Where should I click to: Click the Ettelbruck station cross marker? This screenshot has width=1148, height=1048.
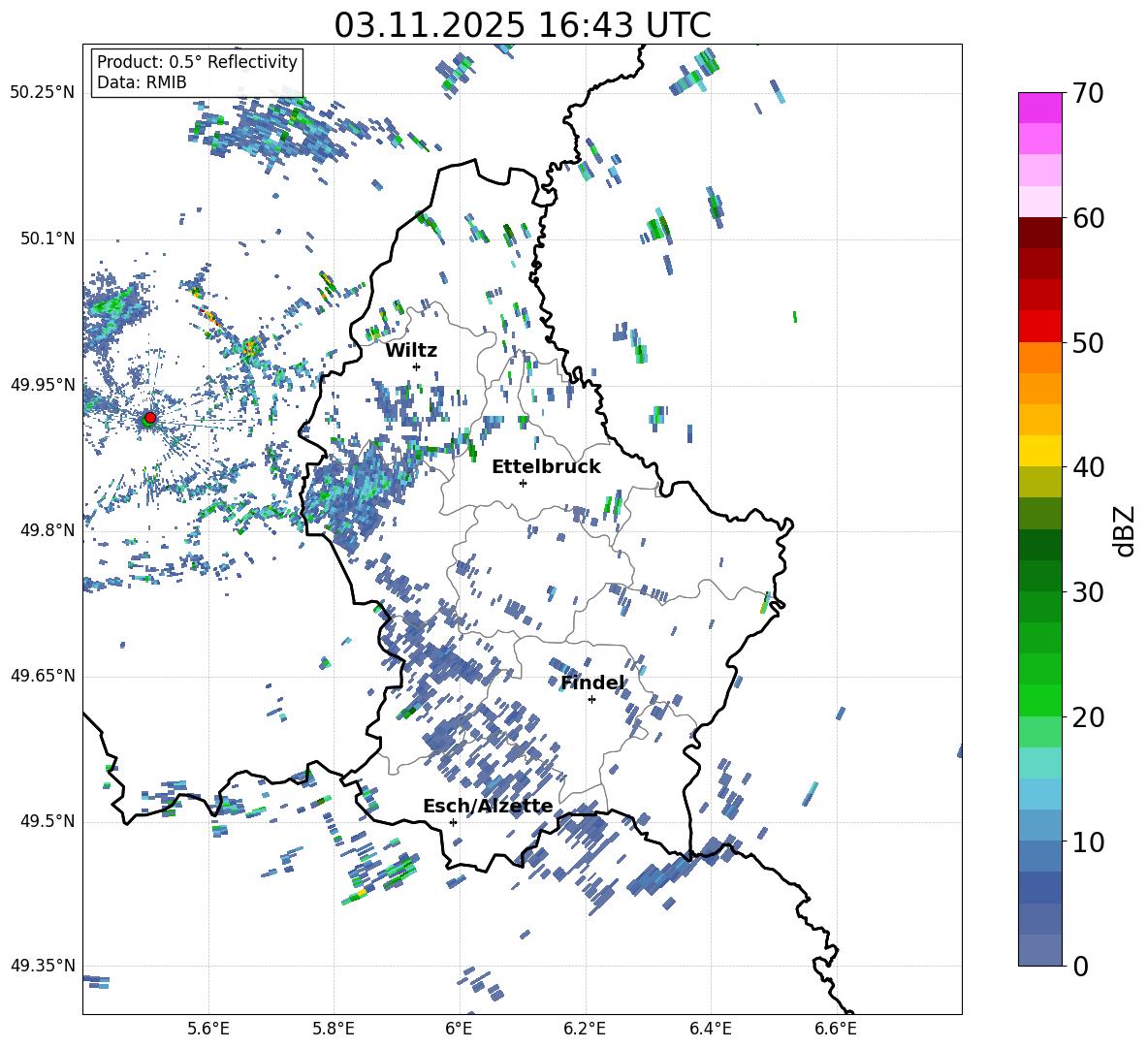(523, 483)
